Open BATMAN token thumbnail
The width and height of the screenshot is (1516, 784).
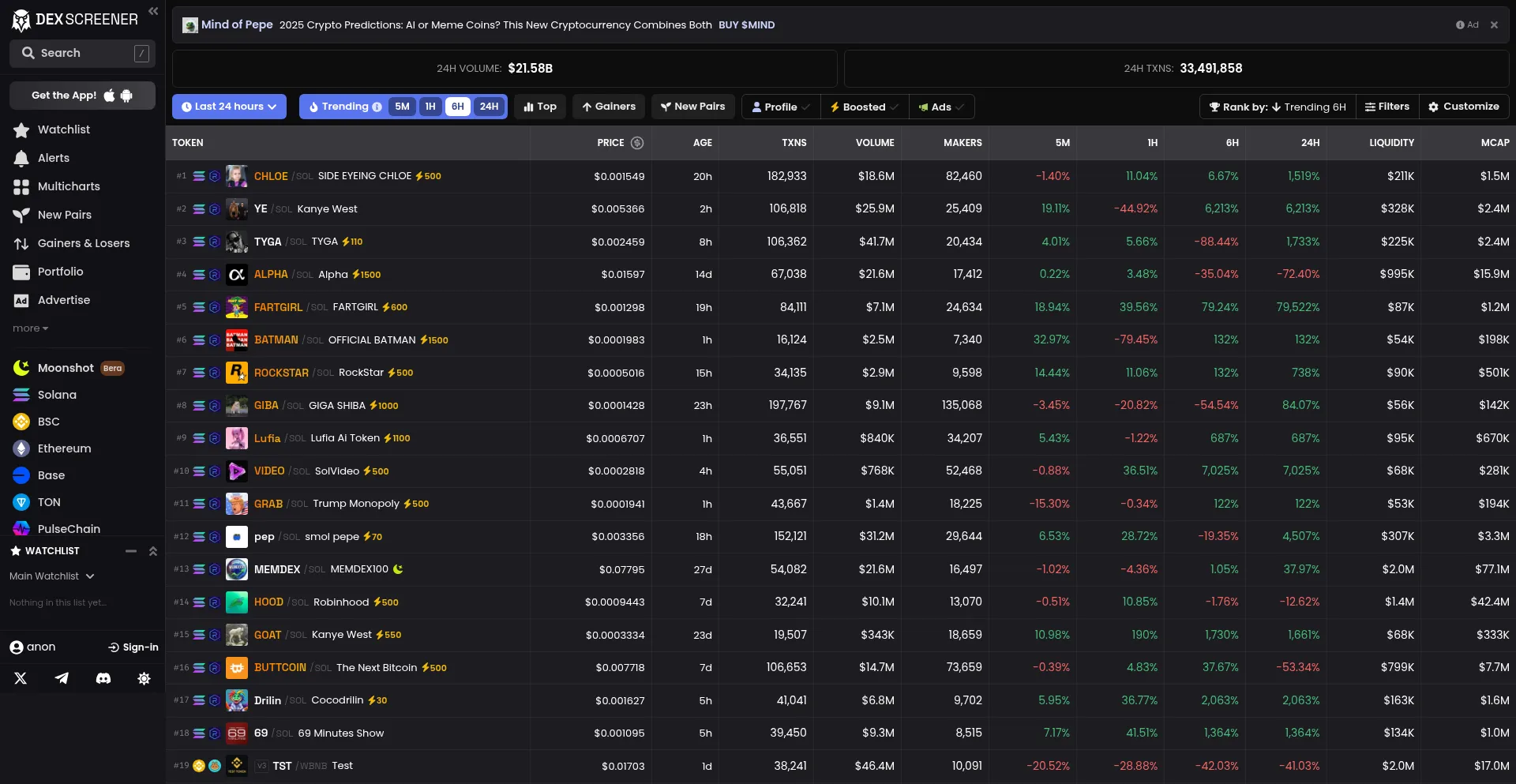(x=237, y=340)
